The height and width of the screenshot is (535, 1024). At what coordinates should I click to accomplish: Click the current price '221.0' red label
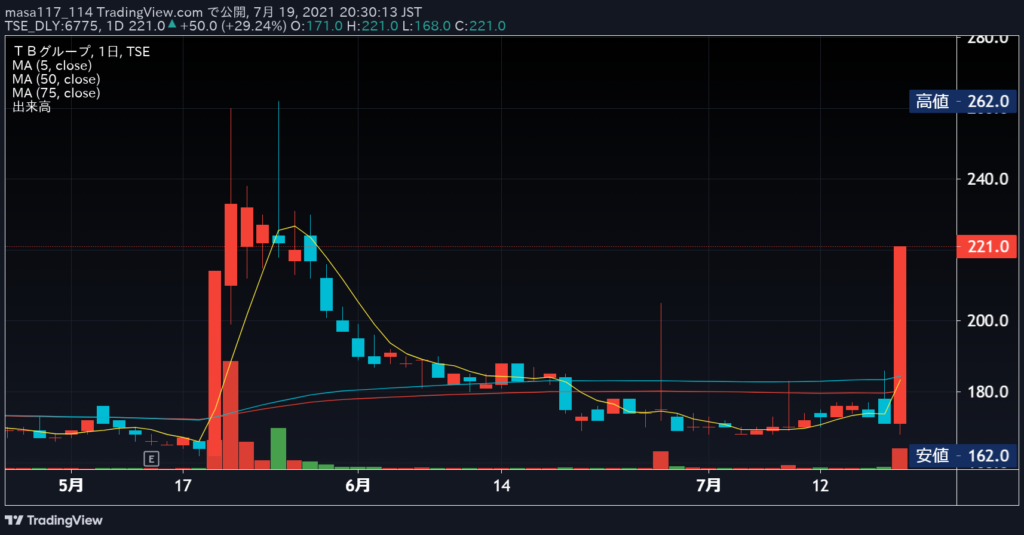[987, 247]
